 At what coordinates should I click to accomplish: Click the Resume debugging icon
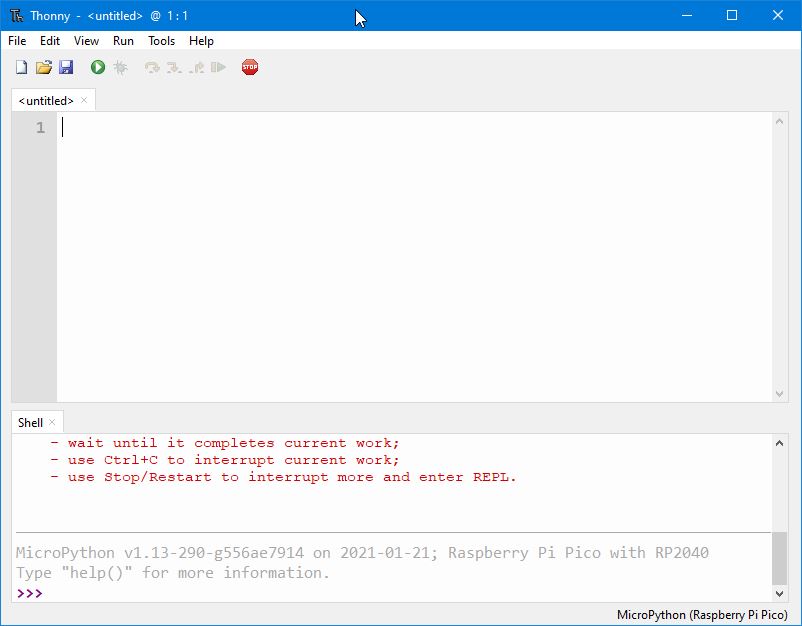click(219, 67)
